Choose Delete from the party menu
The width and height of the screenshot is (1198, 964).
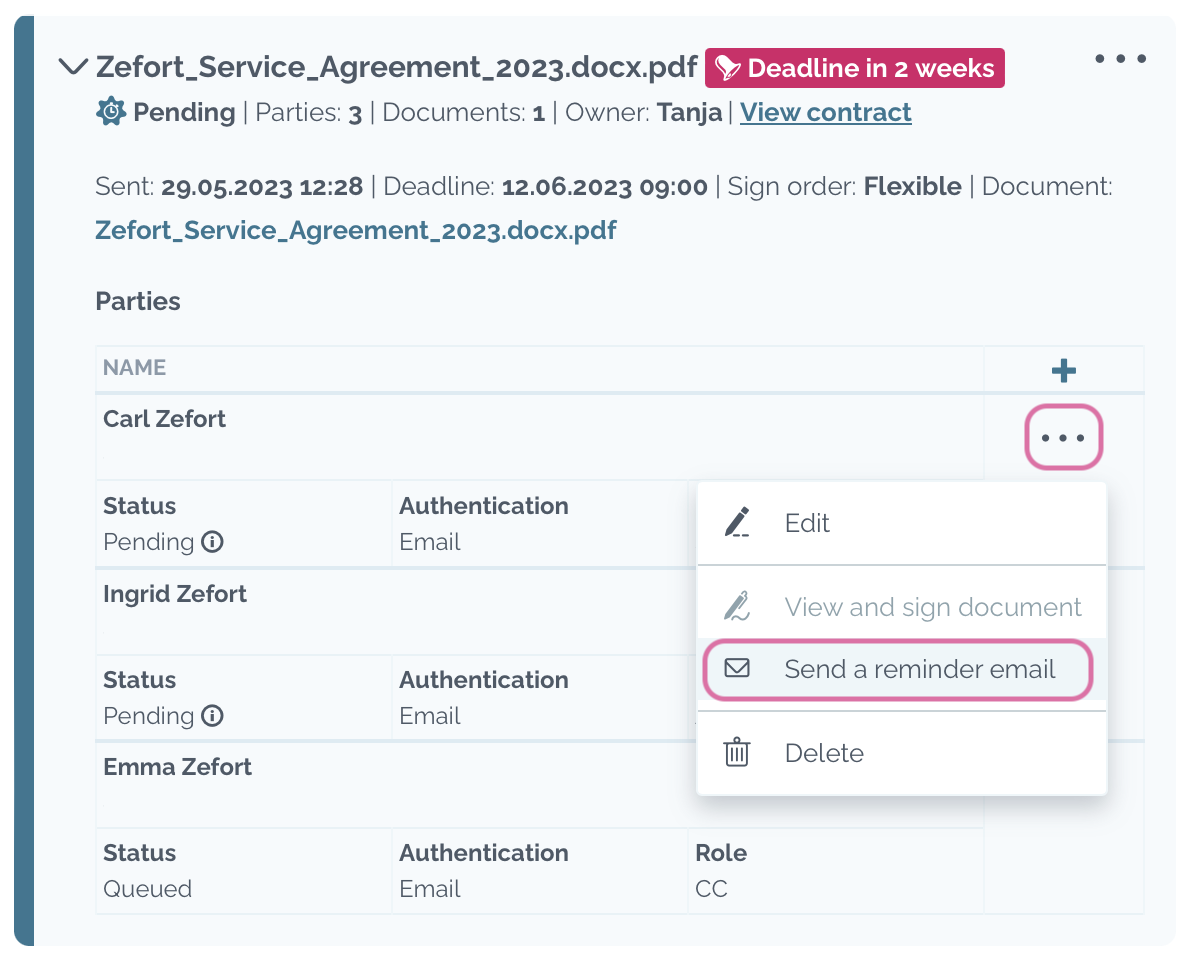(x=902, y=753)
